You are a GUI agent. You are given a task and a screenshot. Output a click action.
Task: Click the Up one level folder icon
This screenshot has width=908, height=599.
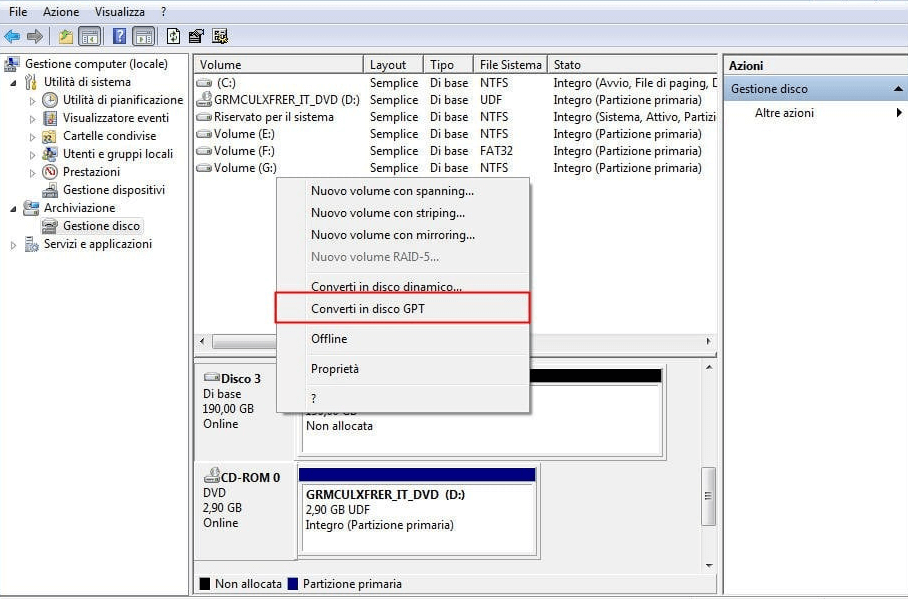tap(65, 36)
